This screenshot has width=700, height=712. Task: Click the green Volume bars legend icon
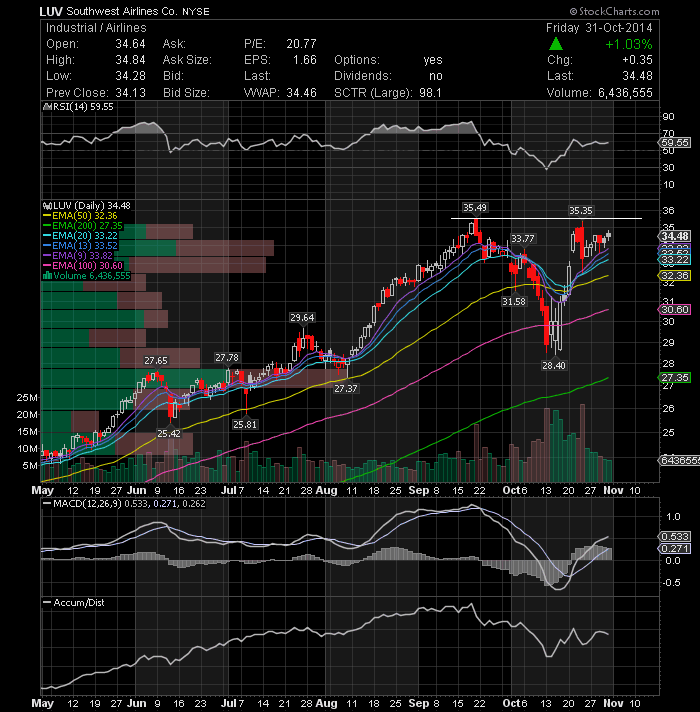47,276
